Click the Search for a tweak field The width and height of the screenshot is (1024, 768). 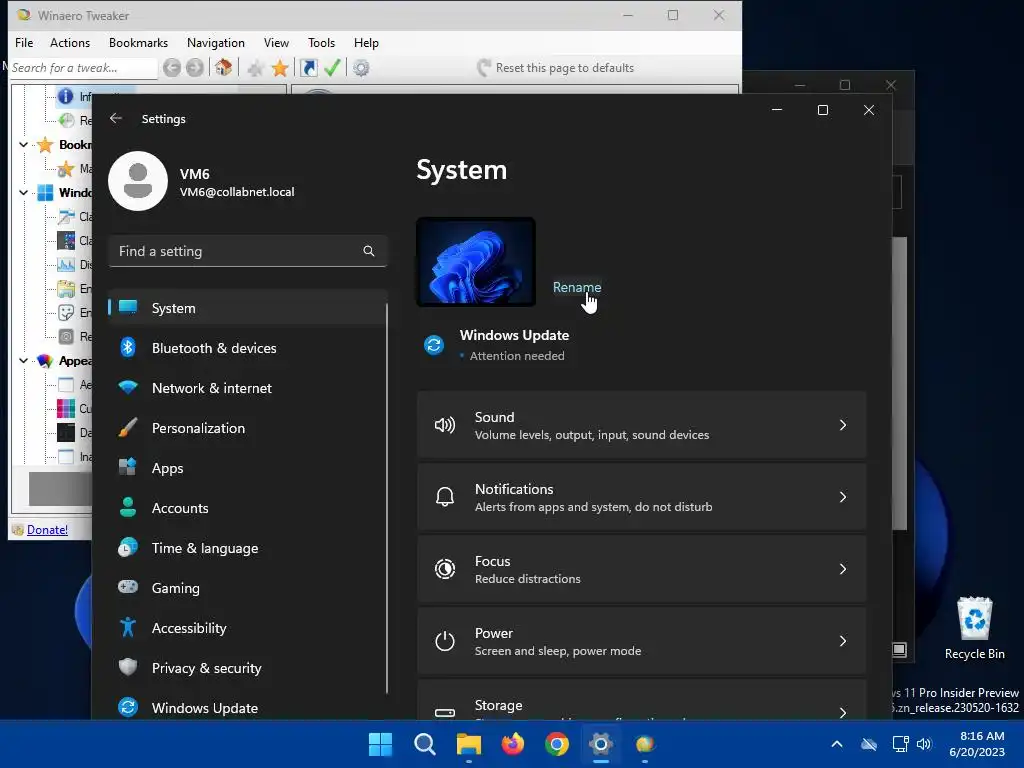[x=83, y=68]
